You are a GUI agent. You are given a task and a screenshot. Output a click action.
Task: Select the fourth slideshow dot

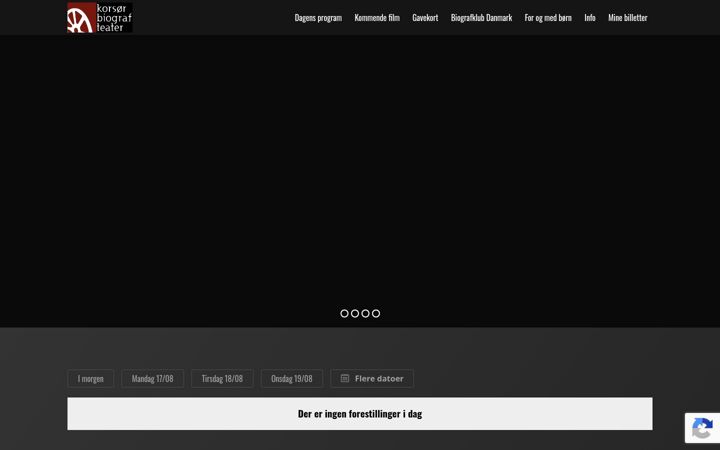click(376, 314)
